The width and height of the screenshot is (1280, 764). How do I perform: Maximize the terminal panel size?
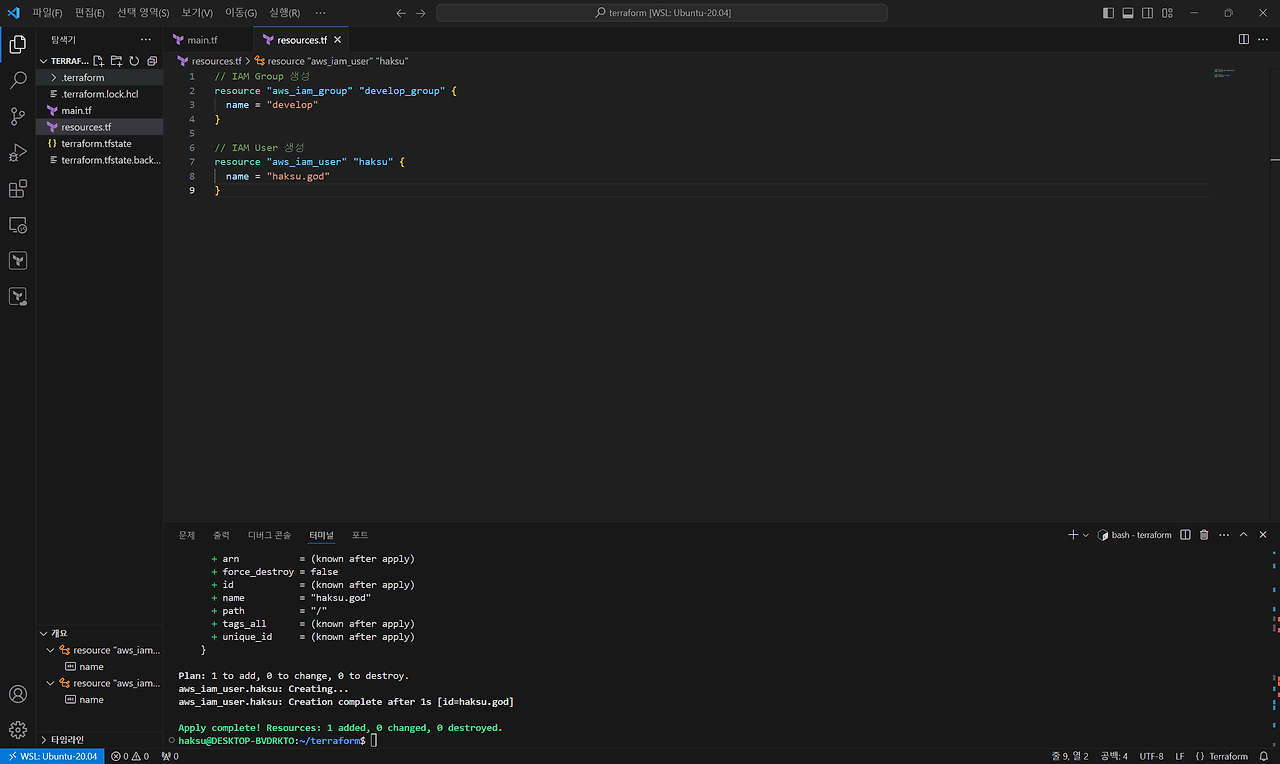(x=1243, y=535)
